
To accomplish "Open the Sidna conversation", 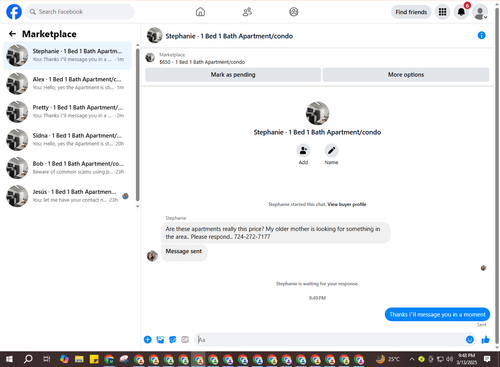I will [x=68, y=140].
